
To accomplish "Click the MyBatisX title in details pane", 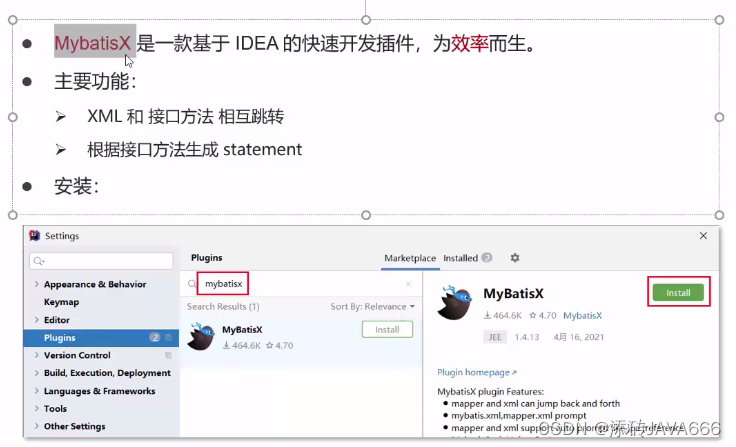I will pos(513,293).
